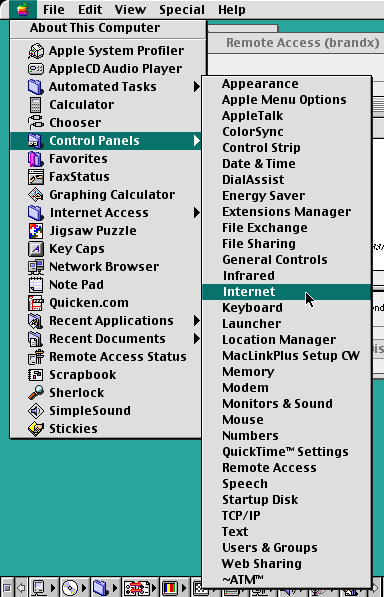Click the Remote Access Status icon
This screenshot has width=384, height=597.
[36, 357]
